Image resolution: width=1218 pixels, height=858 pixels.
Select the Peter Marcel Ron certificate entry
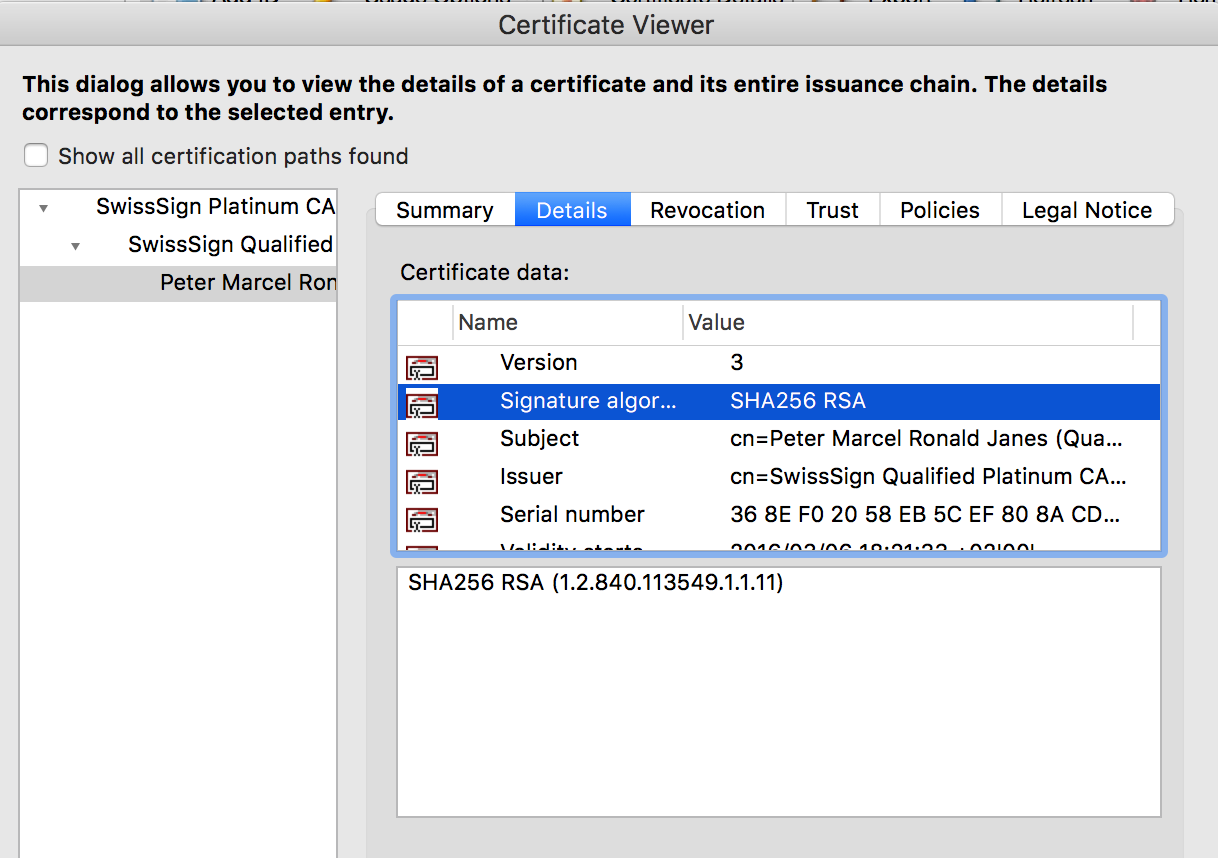point(247,283)
